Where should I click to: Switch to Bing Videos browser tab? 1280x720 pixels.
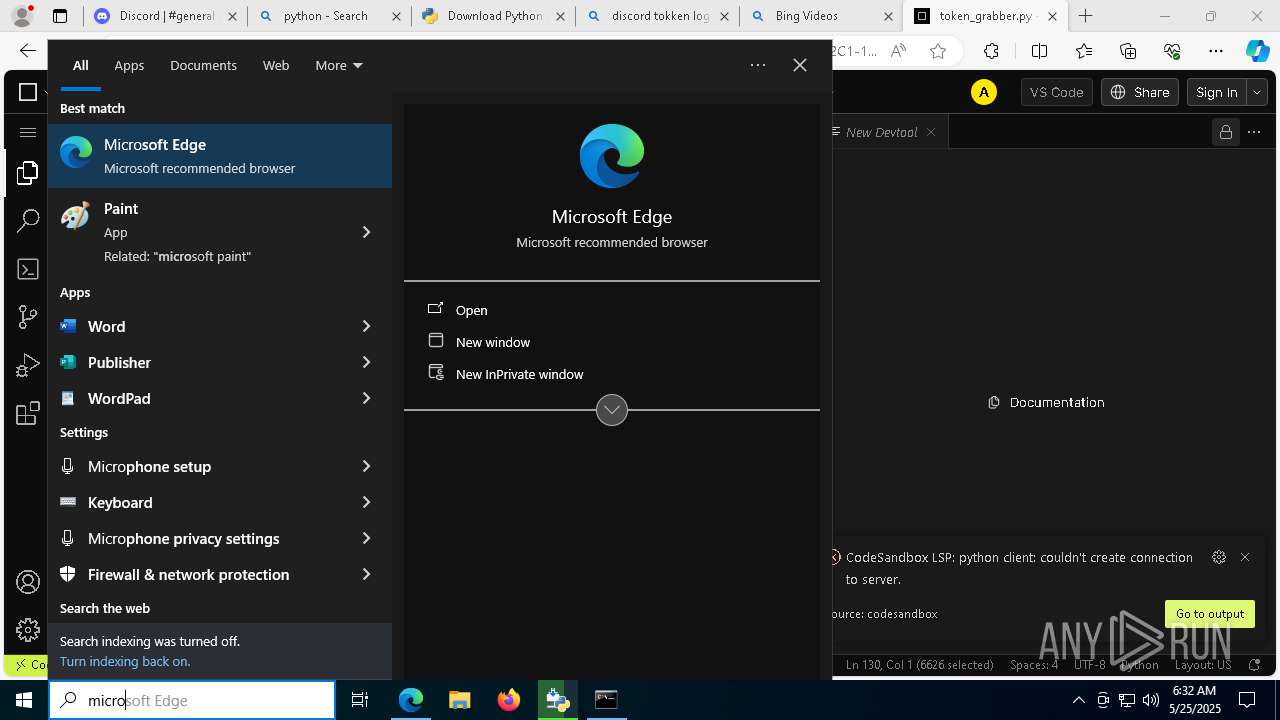click(x=820, y=16)
